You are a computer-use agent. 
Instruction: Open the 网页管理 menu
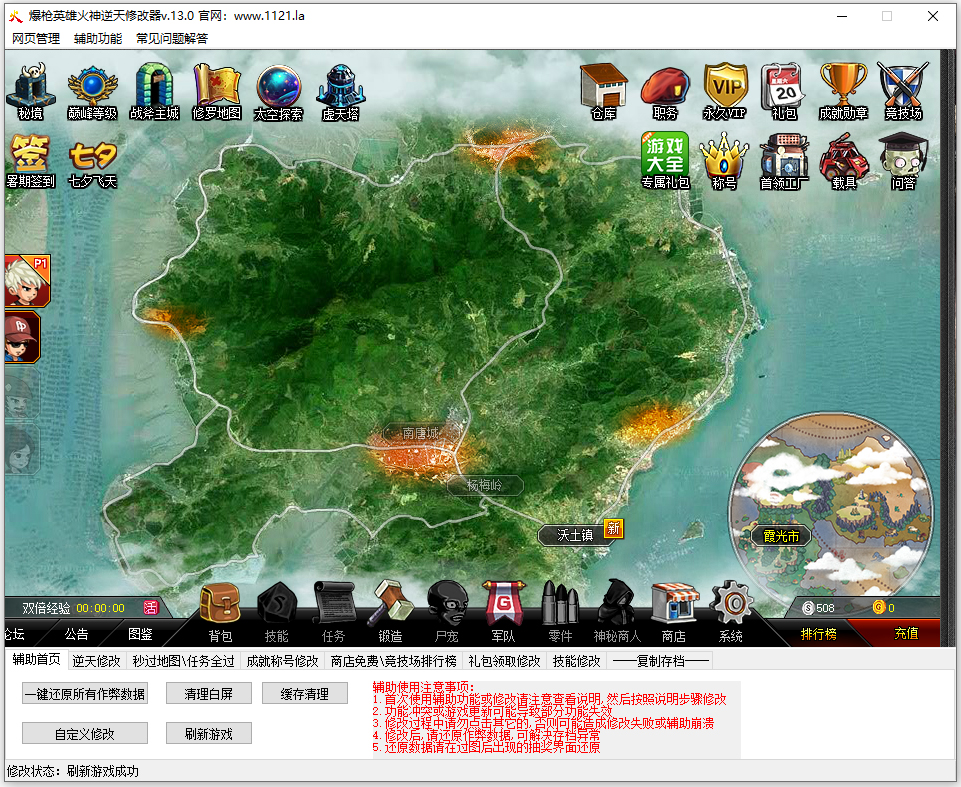tap(36, 39)
